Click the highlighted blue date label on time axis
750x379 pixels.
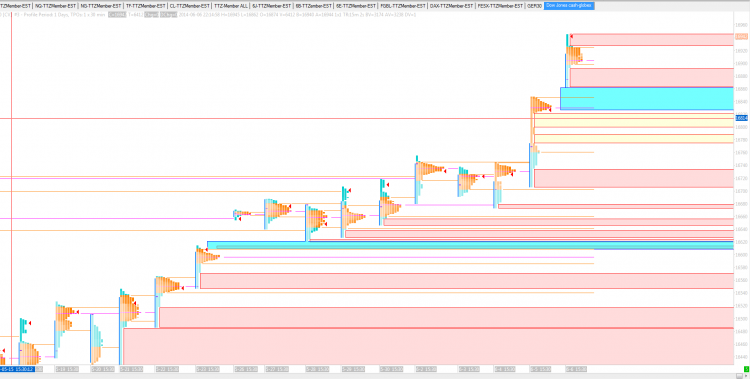point(17,369)
